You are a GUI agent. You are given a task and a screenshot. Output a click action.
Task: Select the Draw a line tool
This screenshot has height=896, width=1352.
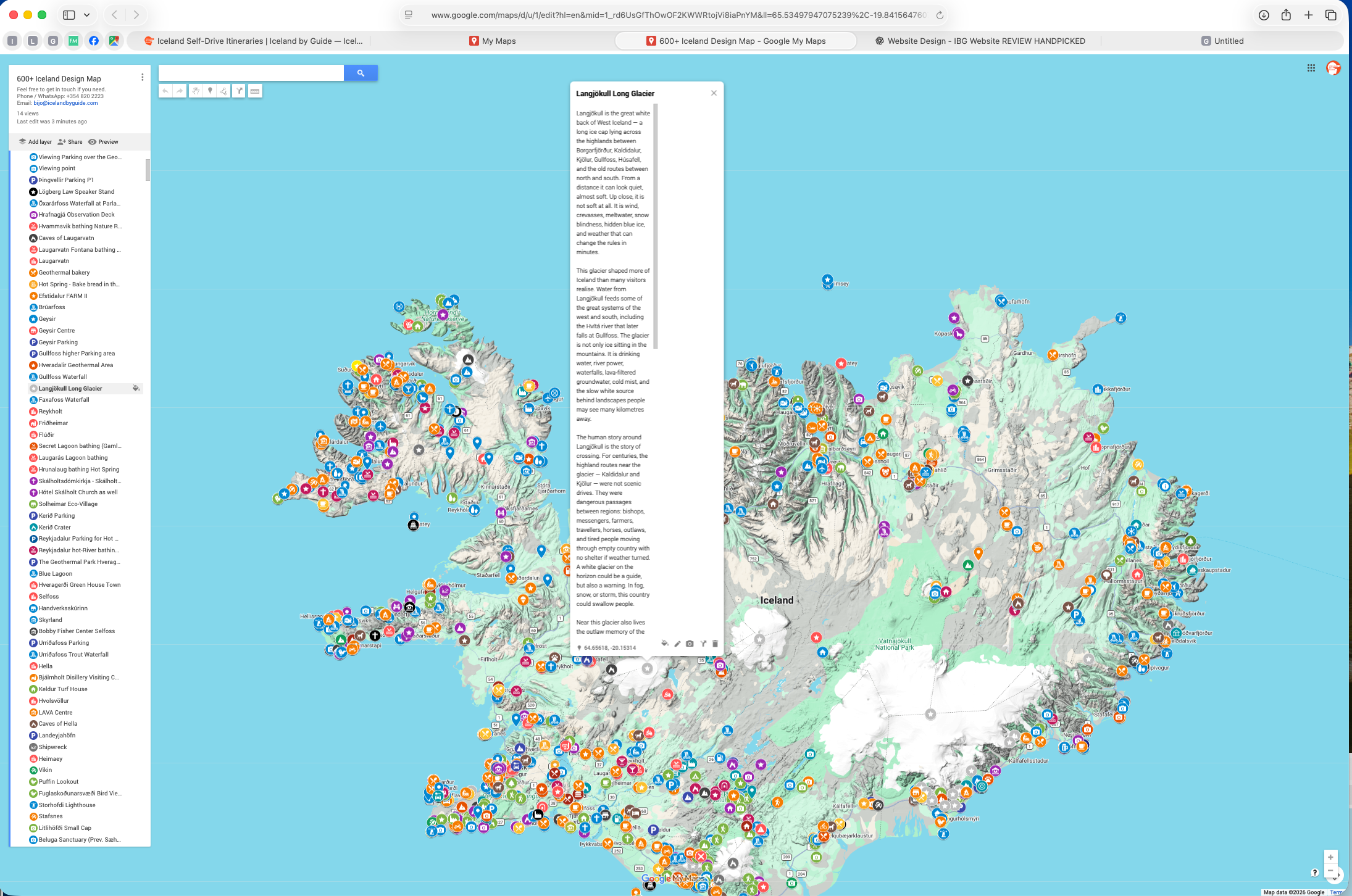pos(223,91)
